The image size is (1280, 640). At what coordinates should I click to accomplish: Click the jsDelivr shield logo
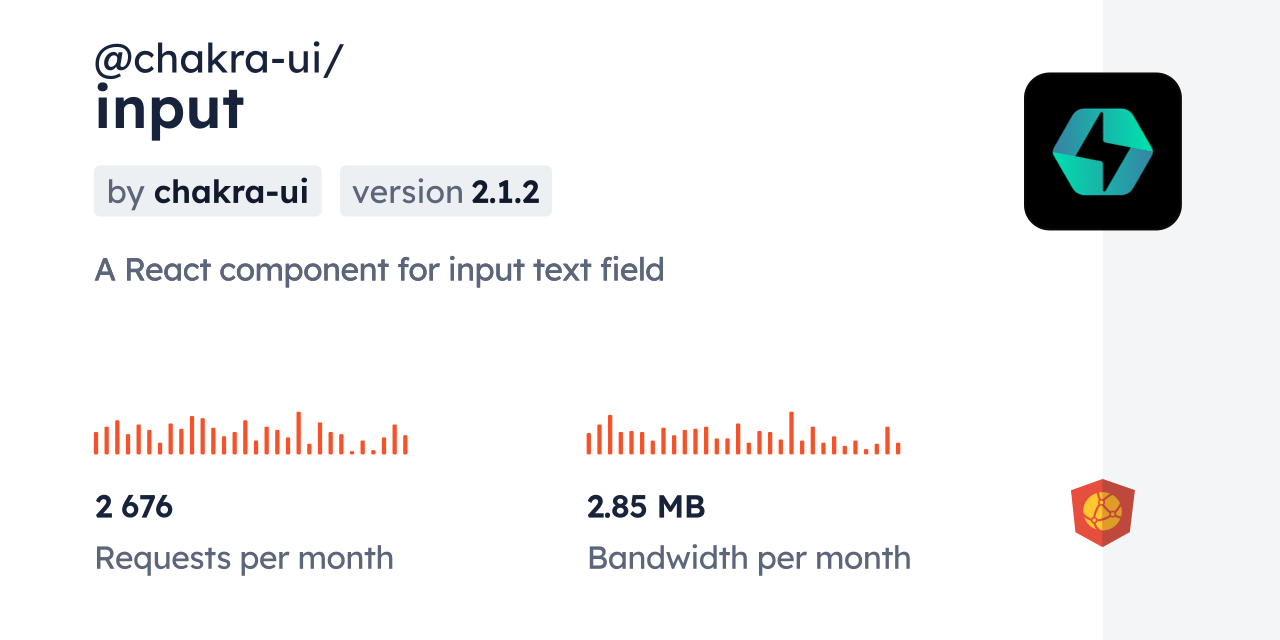click(x=1102, y=512)
